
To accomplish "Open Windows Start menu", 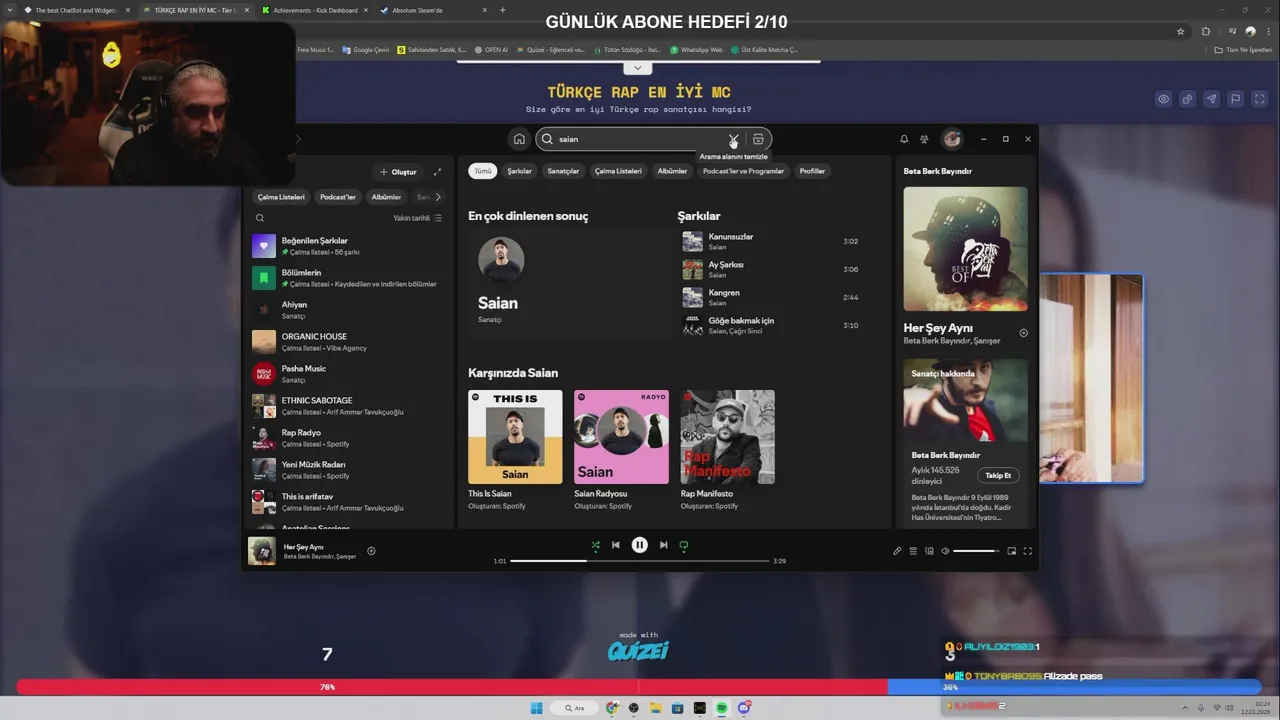I will 536,708.
